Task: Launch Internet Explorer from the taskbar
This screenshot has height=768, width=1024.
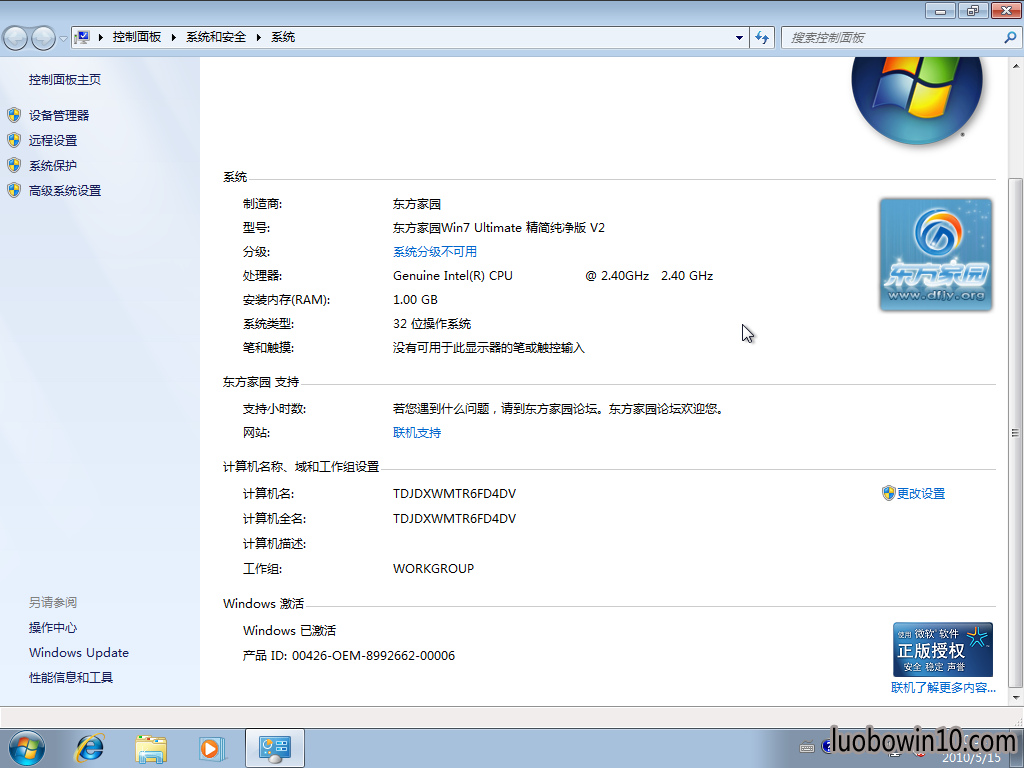Action: tap(89, 748)
